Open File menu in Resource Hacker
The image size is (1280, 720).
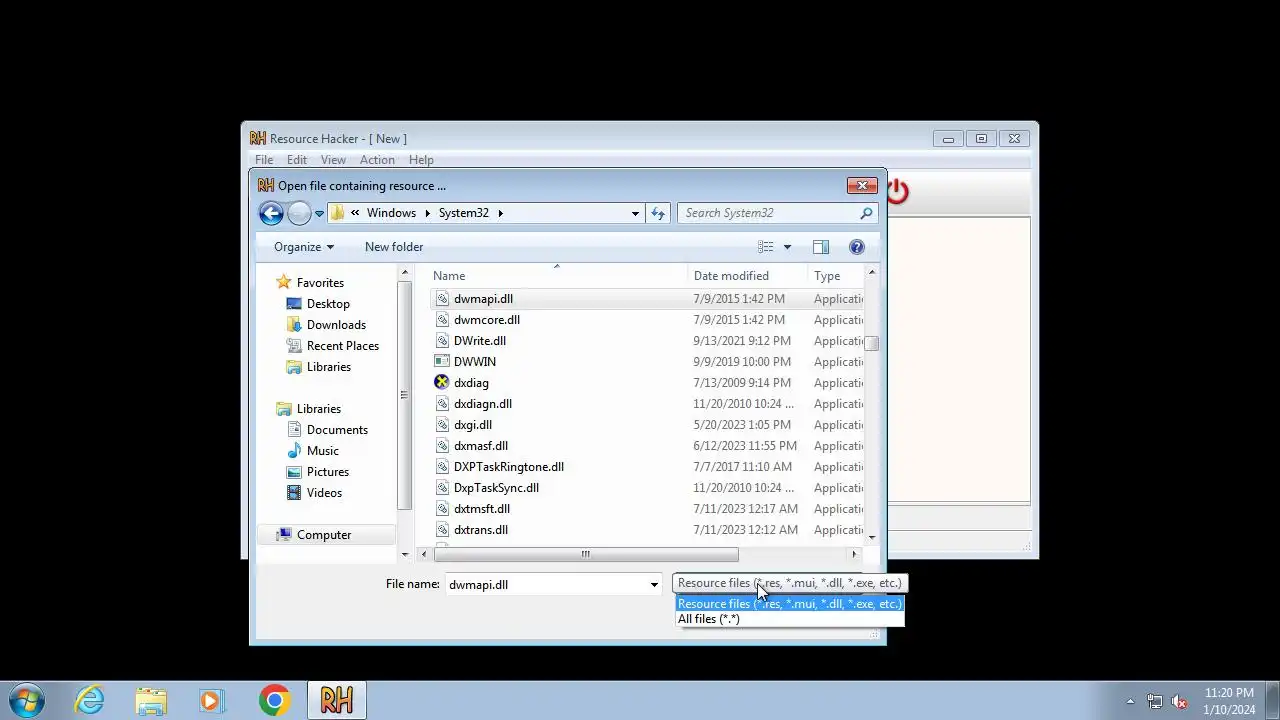(x=264, y=160)
